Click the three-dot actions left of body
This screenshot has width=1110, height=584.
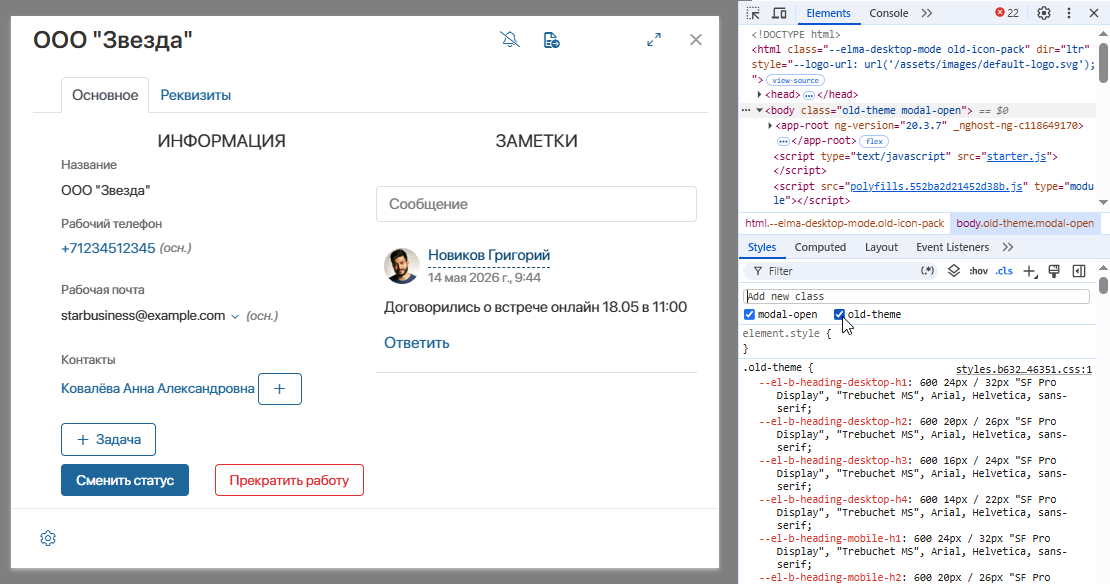click(746, 110)
